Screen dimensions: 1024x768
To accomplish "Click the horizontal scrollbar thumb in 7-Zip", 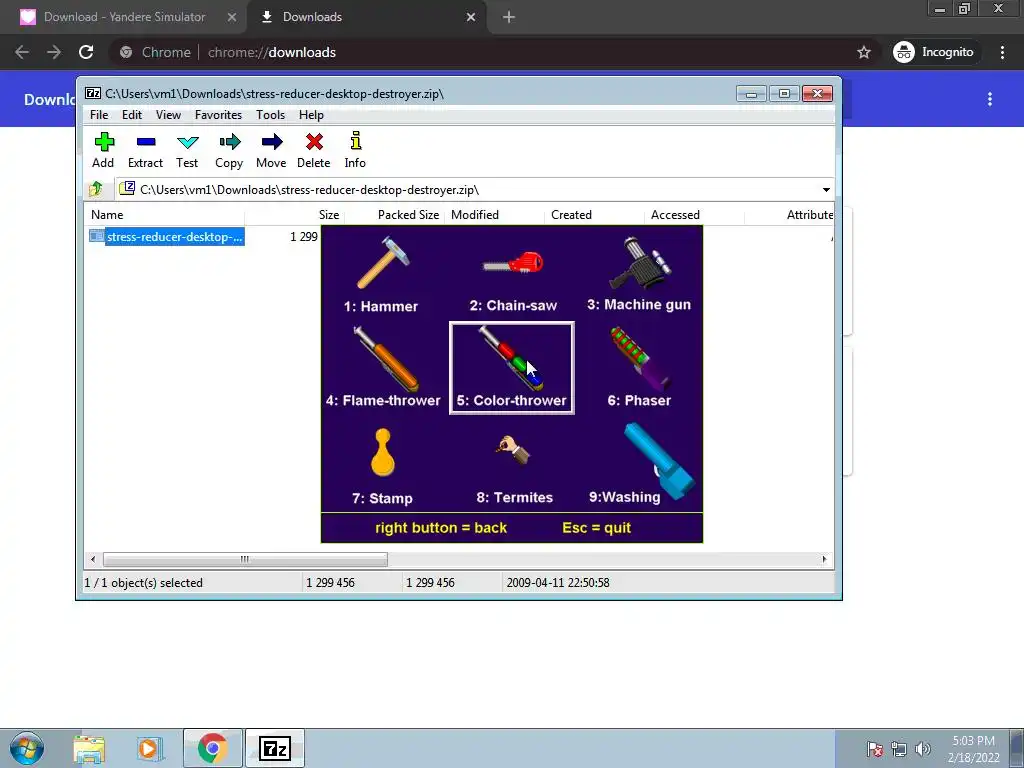I will point(245,559).
